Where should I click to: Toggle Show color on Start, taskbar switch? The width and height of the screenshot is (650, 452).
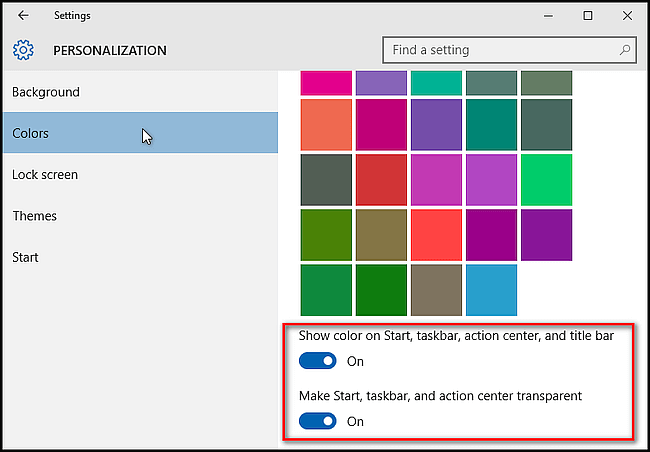click(318, 361)
